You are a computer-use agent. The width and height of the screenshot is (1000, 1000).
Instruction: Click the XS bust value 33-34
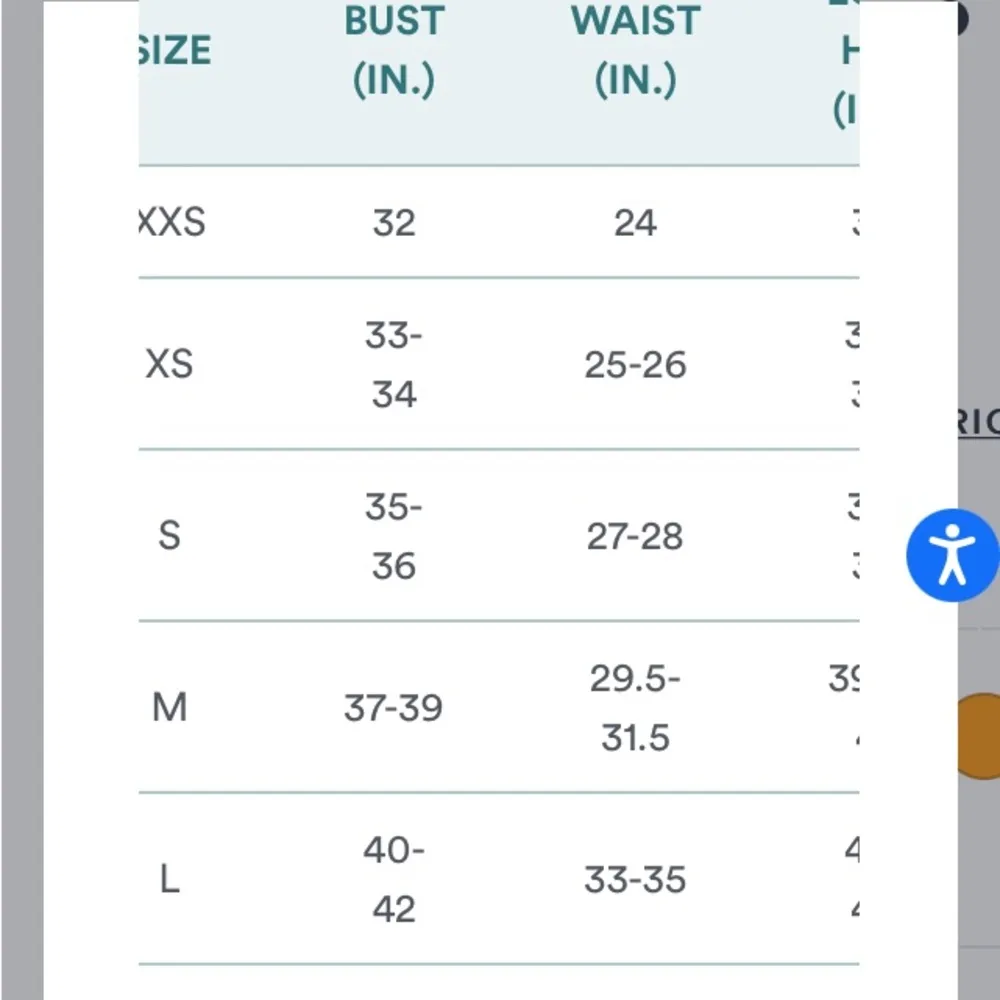click(393, 365)
